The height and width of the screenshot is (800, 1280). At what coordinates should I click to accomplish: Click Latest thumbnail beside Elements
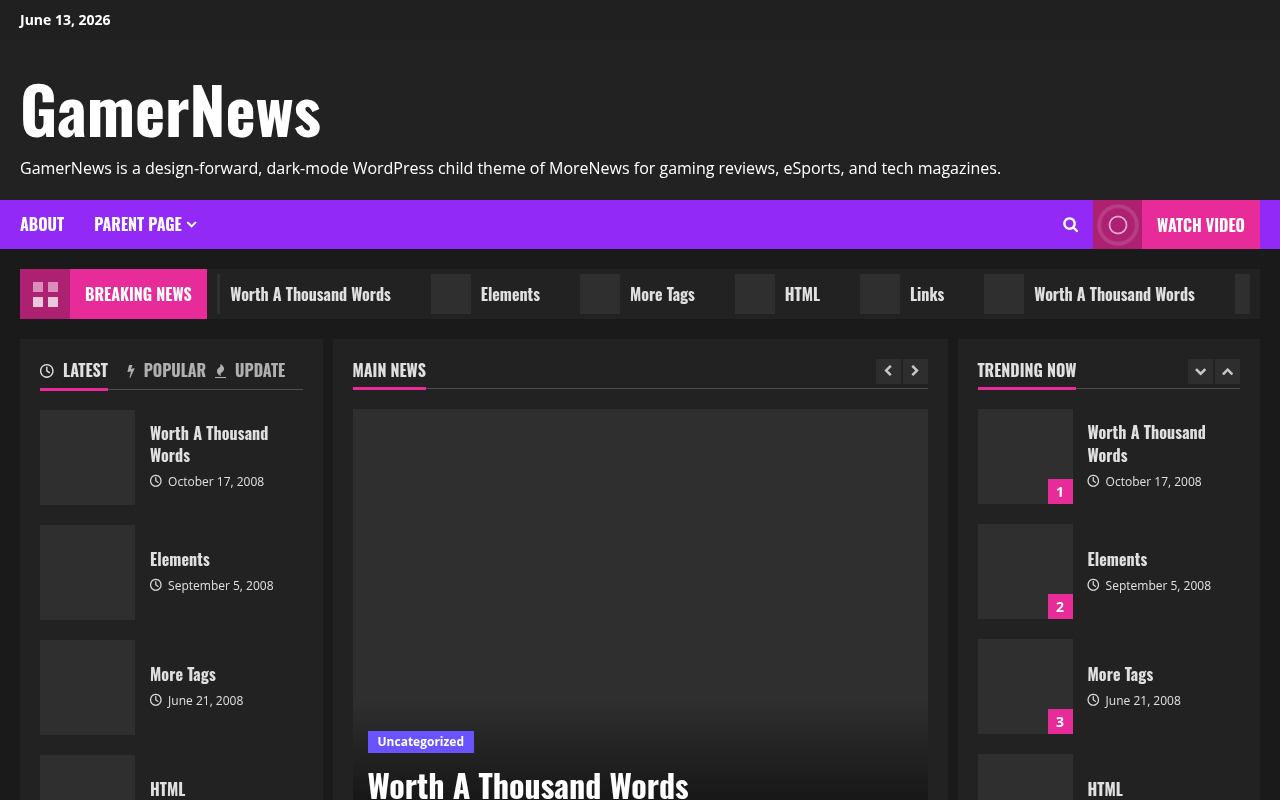pos(87,572)
